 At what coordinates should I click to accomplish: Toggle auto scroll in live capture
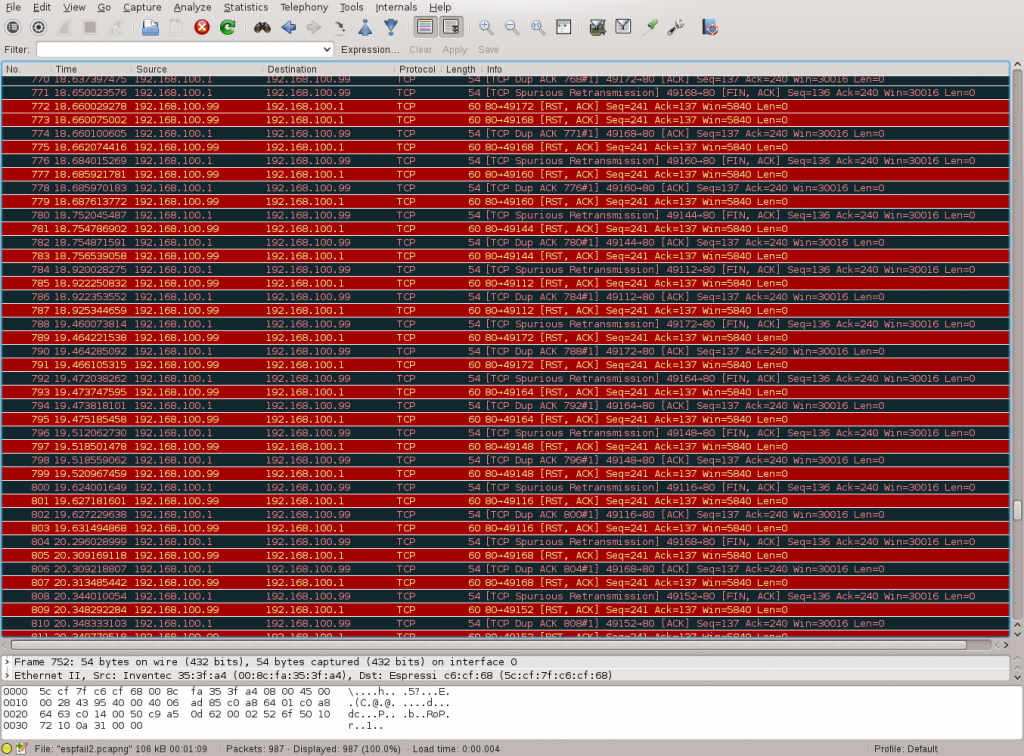[x=451, y=27]
